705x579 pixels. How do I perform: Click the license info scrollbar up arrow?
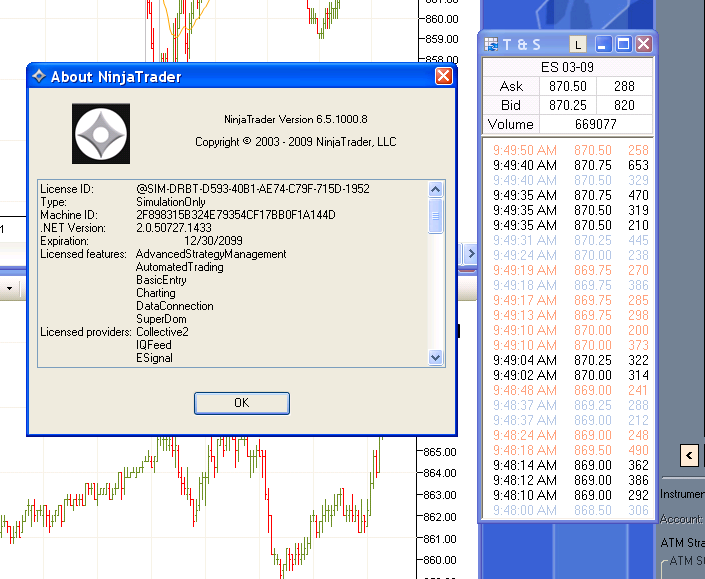pos(435,190)
